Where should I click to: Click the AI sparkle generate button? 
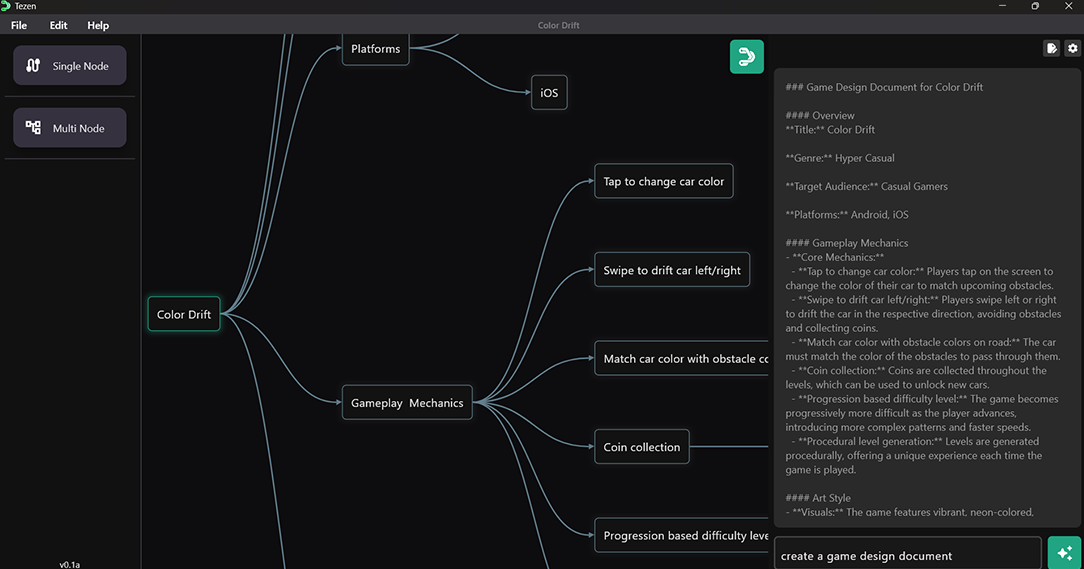(x=1065, y=552)
